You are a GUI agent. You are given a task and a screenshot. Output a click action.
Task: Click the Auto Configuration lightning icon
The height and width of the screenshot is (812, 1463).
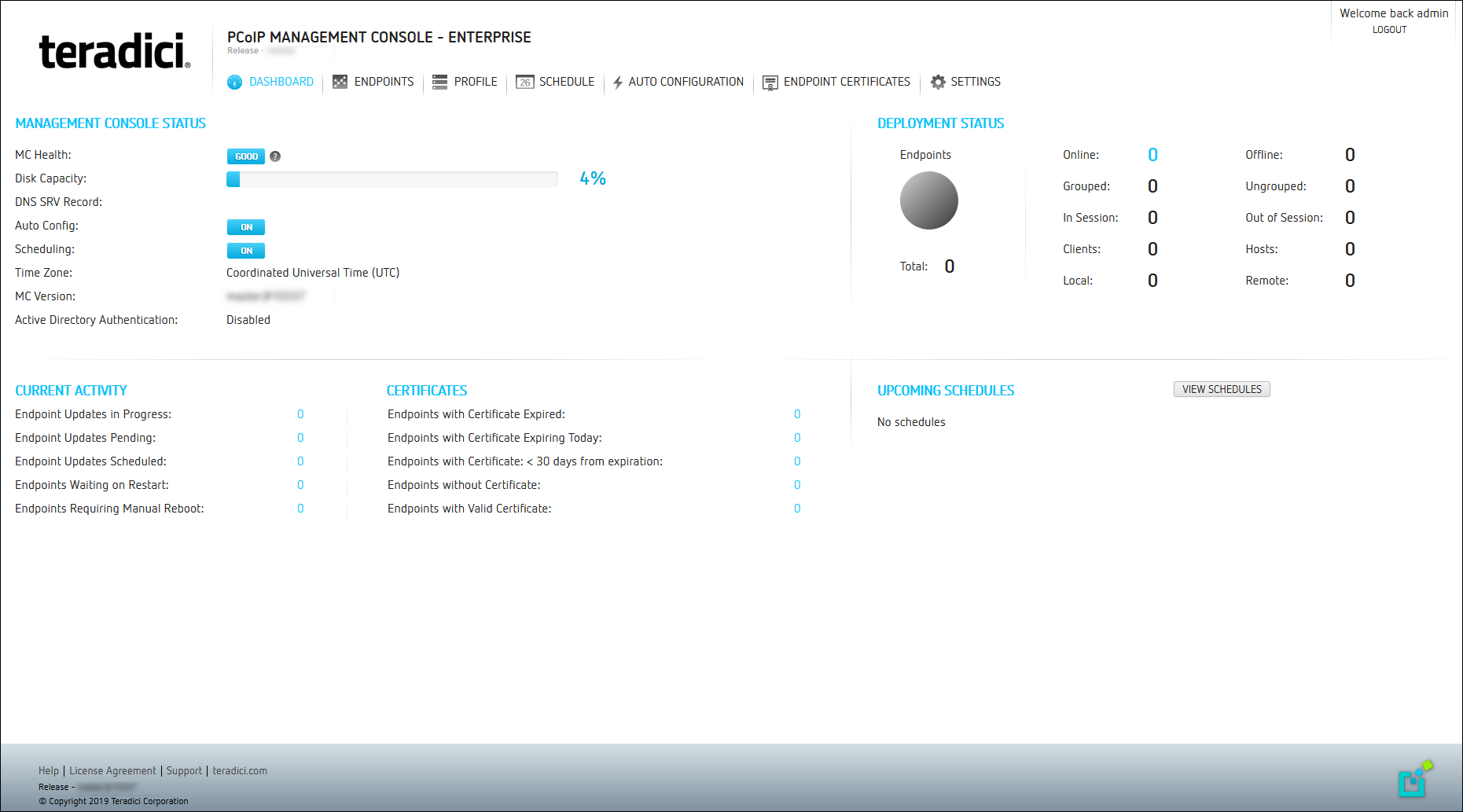click(618, 82)
